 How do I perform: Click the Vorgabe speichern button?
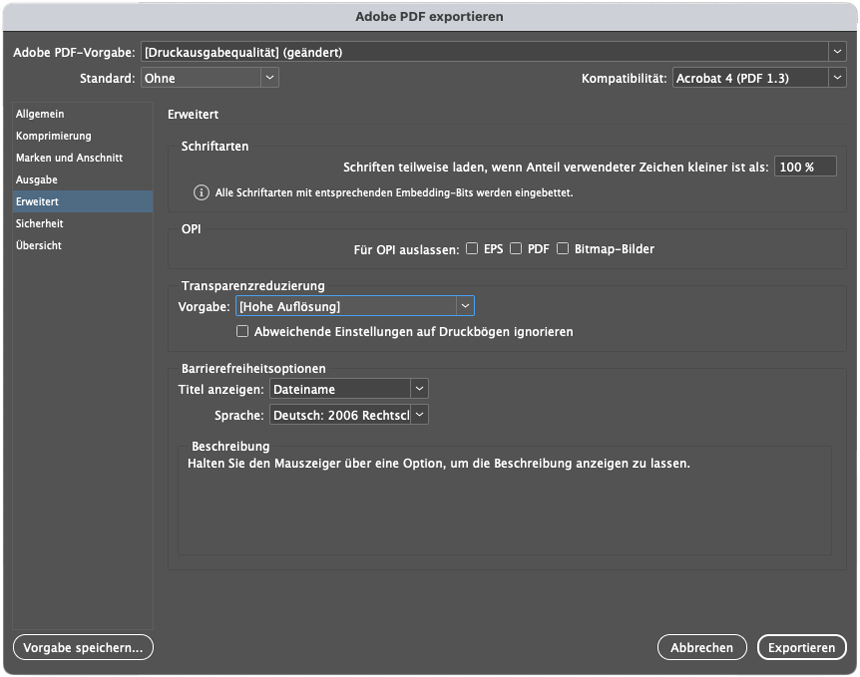[x=83, y=647]
